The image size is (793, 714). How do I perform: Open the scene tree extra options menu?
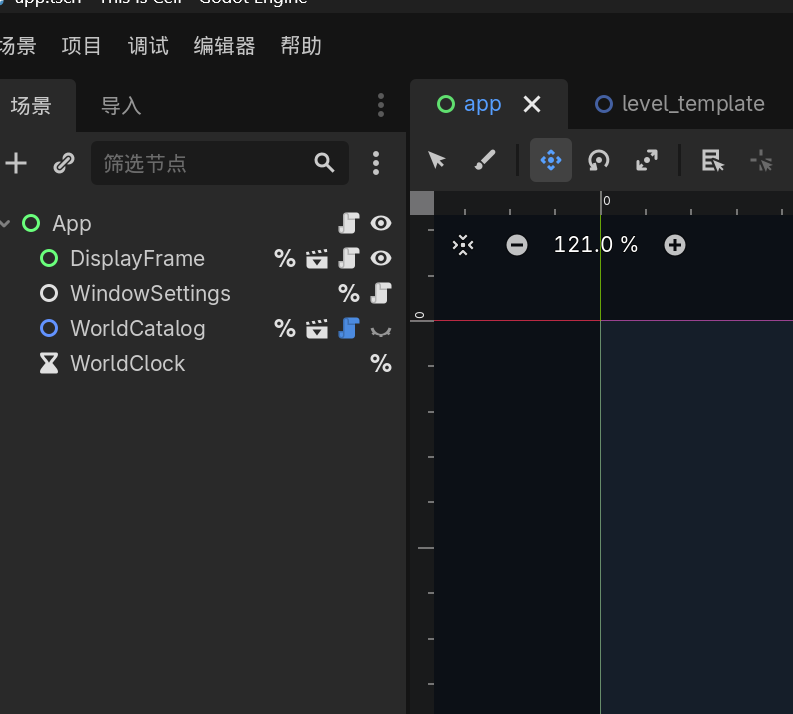376,163
